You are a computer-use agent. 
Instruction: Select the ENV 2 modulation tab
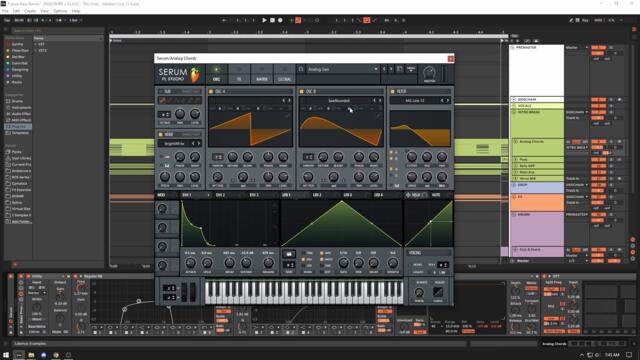pos(220,195)
